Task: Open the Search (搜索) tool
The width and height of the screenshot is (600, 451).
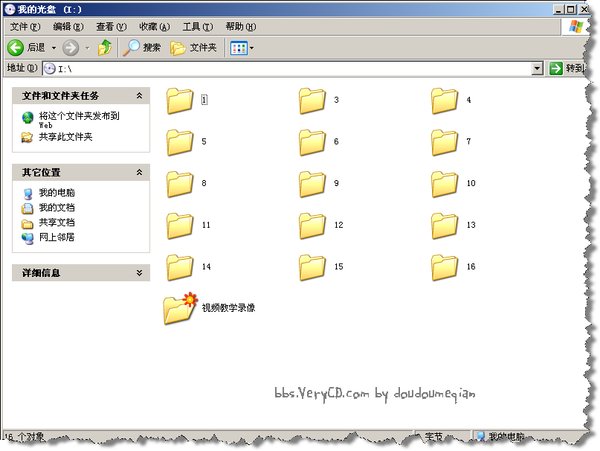Action: click(x=142, y=47)
